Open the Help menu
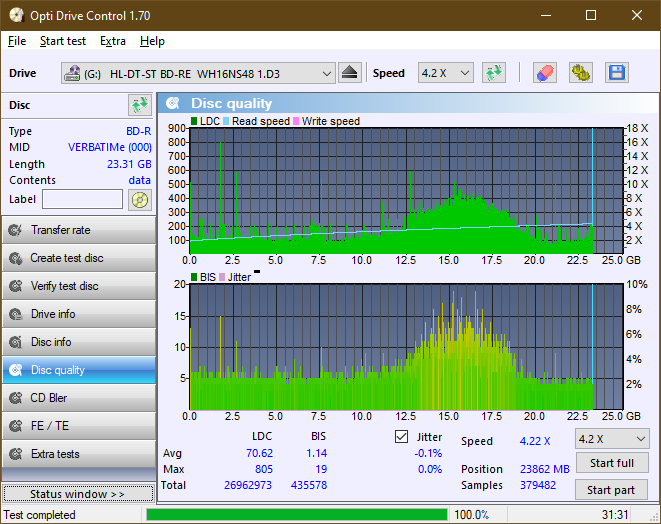Viewport: 661px width, 524px height. pyautogui.click(x=152, y=41)
